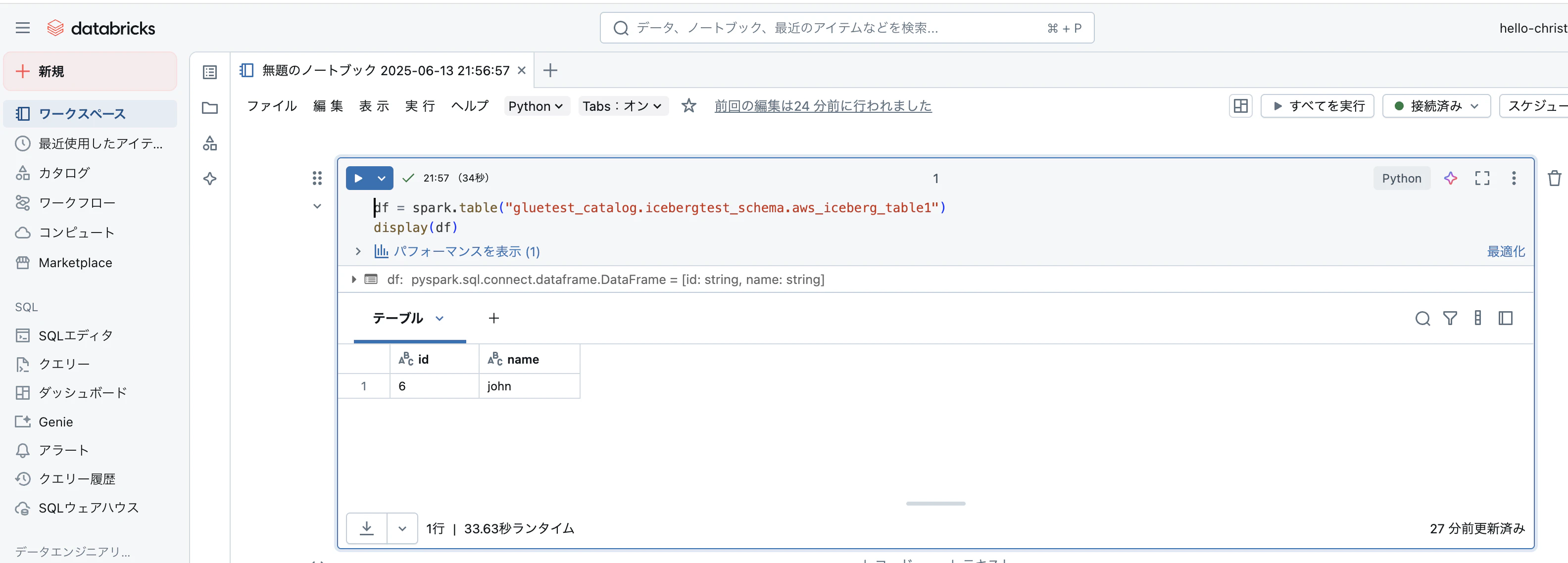
Task: Open クエリー履歴 in the sidebar
Action: pyautogui.click(x=90, y=479)
